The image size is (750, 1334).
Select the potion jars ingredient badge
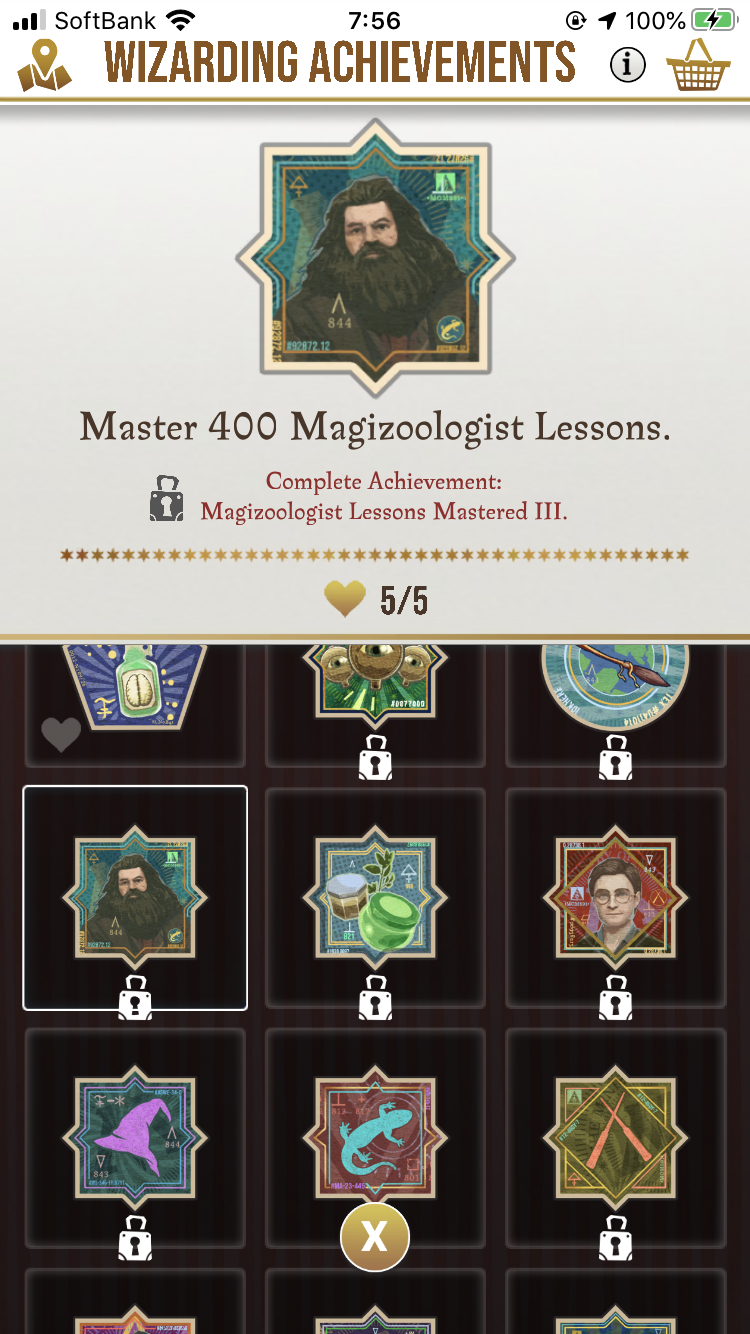(x=375, y=897)
